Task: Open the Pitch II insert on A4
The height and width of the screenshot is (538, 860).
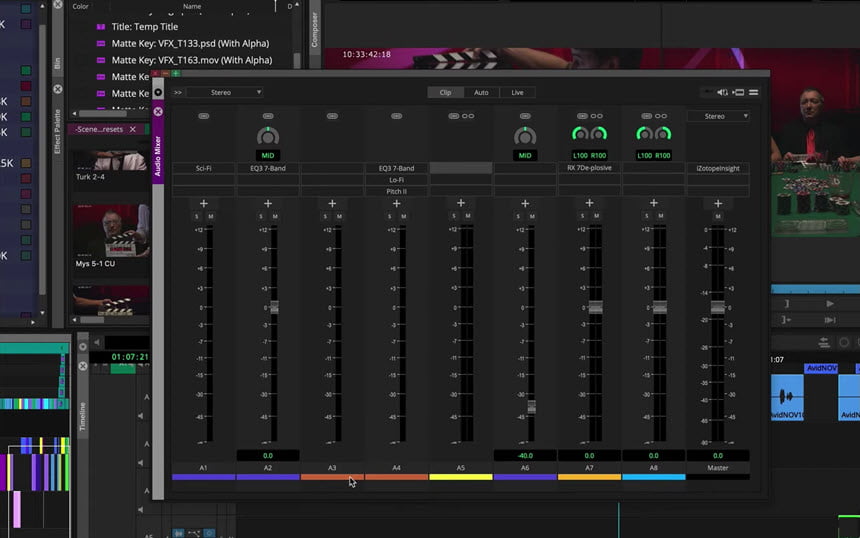Action: point(397,191)
